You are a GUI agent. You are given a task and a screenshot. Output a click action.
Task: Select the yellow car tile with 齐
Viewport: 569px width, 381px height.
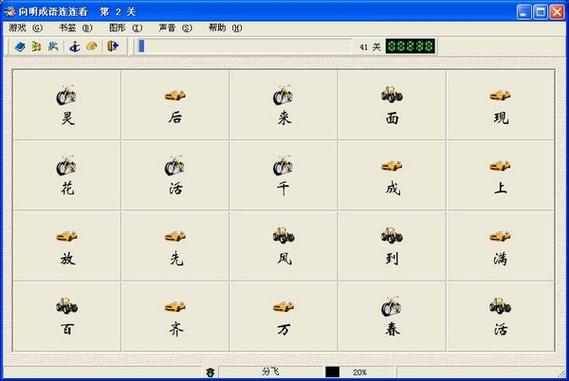tap(175, 316)
